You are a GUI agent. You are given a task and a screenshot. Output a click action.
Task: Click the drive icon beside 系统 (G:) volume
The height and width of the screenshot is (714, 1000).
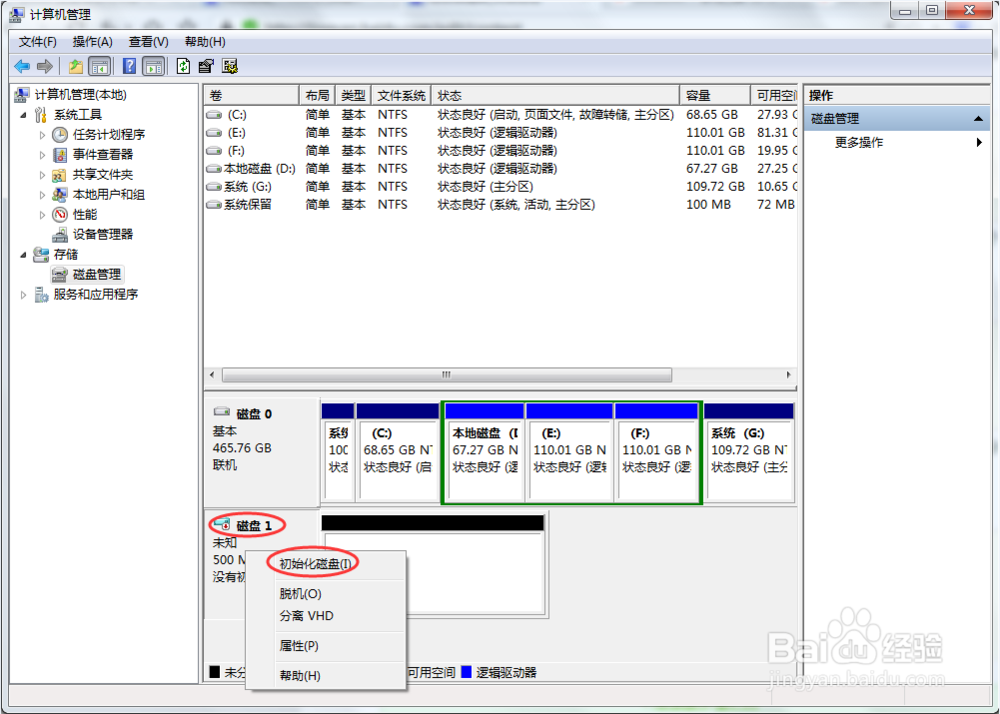point(215,187)
